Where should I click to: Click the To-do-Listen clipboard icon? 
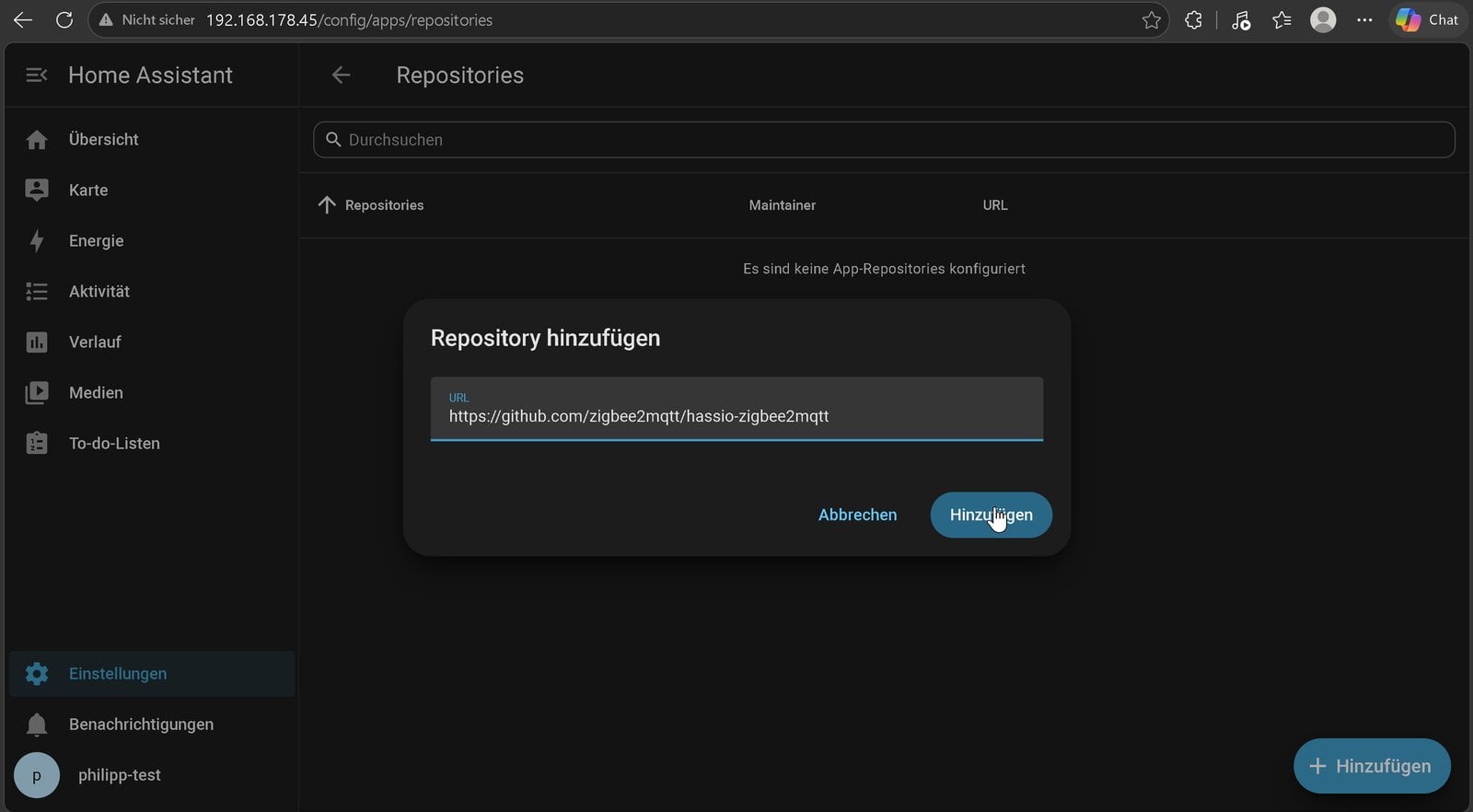pos(37,443)
